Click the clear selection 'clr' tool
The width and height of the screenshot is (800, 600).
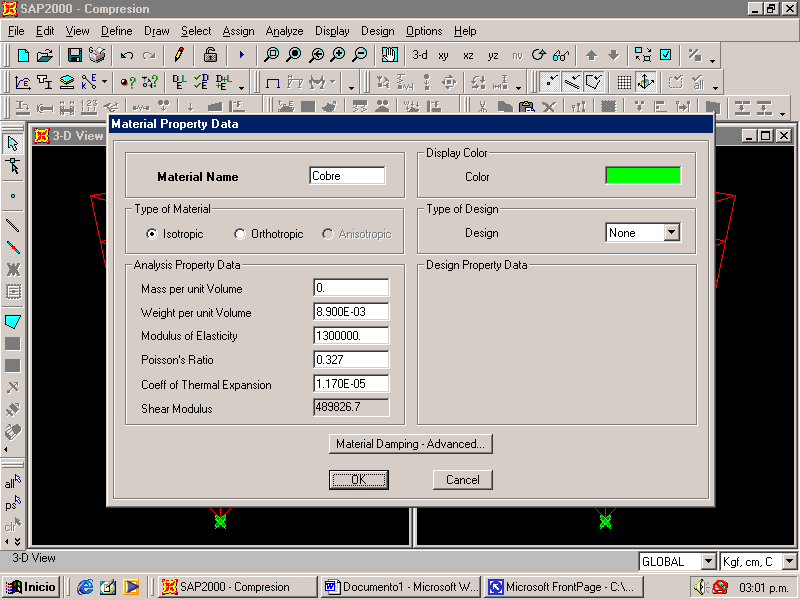coord(13,525)
